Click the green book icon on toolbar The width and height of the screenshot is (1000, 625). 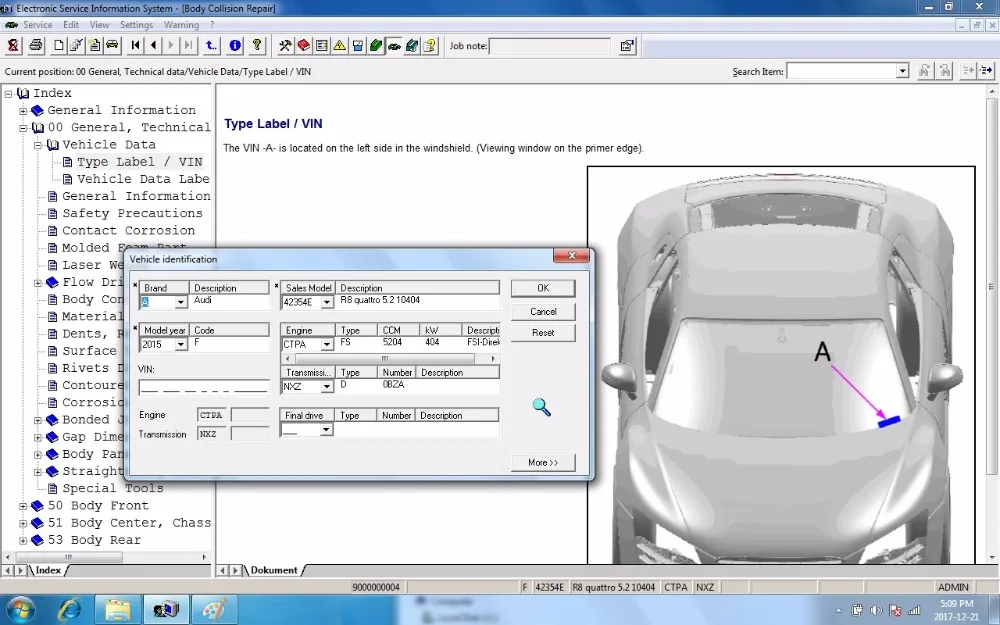coord(375,45)
